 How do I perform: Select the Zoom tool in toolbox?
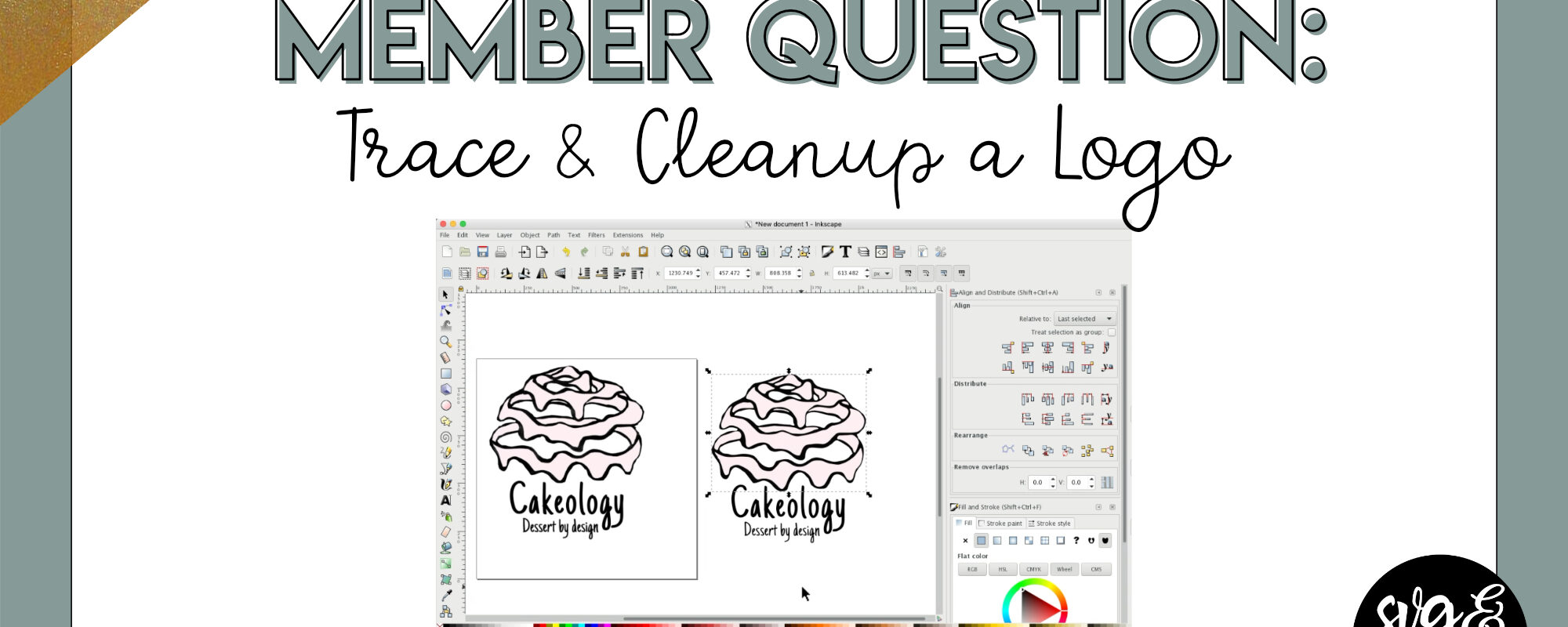[445, 342]
